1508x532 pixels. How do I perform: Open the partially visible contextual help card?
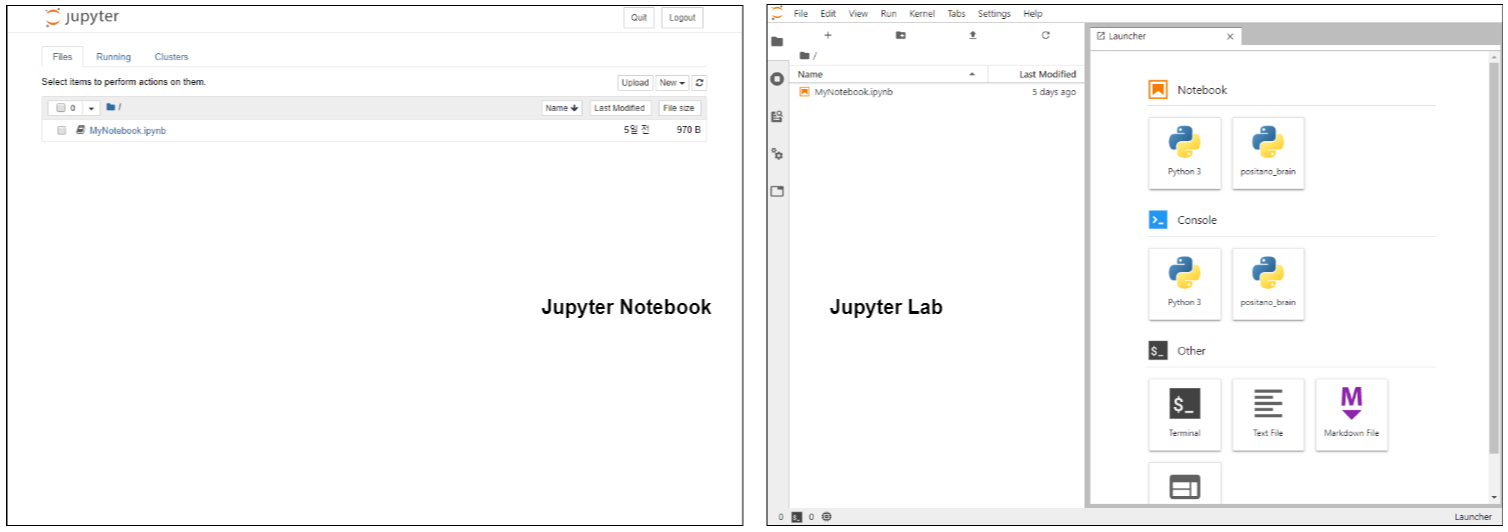pos(1185,482)
